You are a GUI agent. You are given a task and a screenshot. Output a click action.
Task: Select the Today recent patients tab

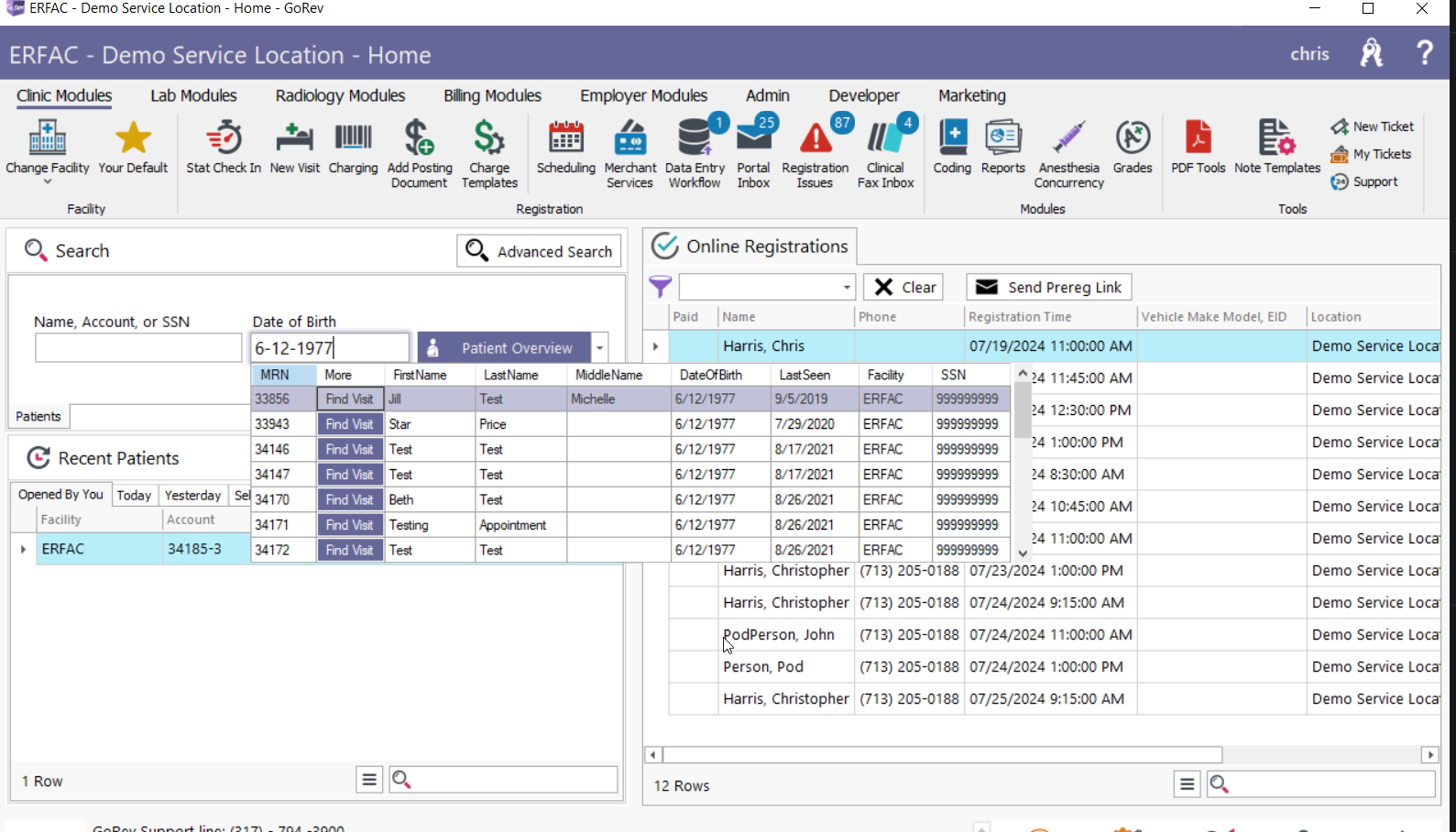click(x=134, y=495)
